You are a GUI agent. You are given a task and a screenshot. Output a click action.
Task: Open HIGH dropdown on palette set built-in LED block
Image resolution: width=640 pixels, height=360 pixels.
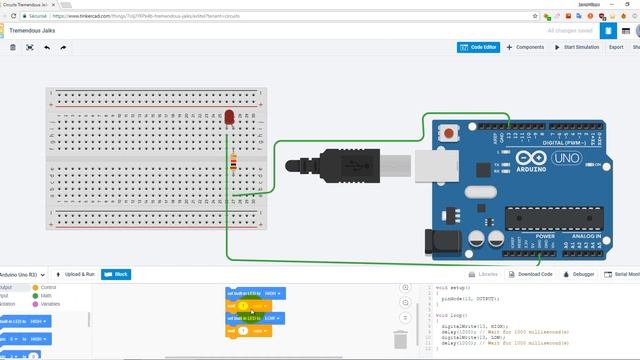coord(38,322)
